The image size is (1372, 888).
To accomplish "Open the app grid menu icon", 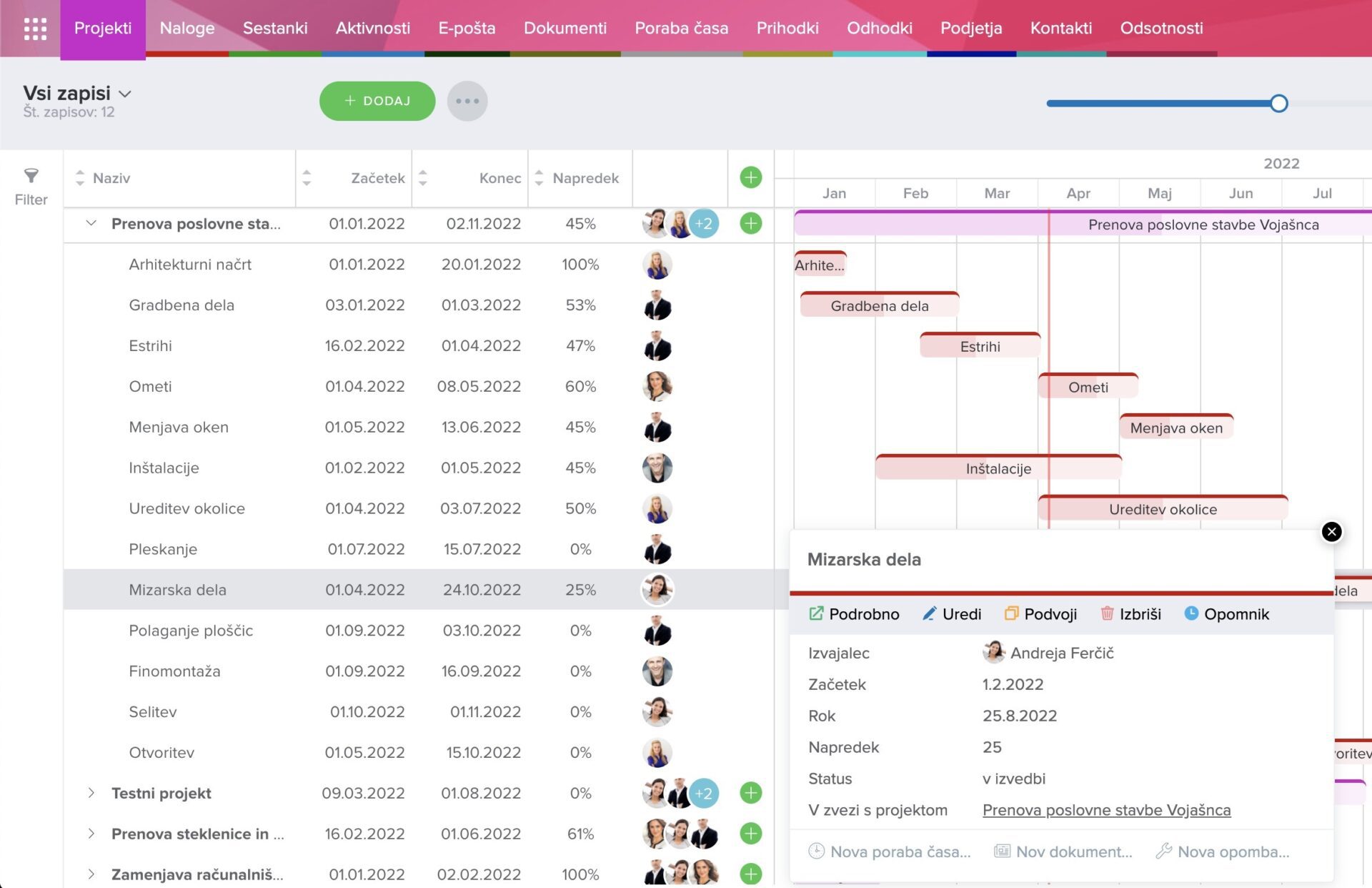I will (x=35, y=29).
